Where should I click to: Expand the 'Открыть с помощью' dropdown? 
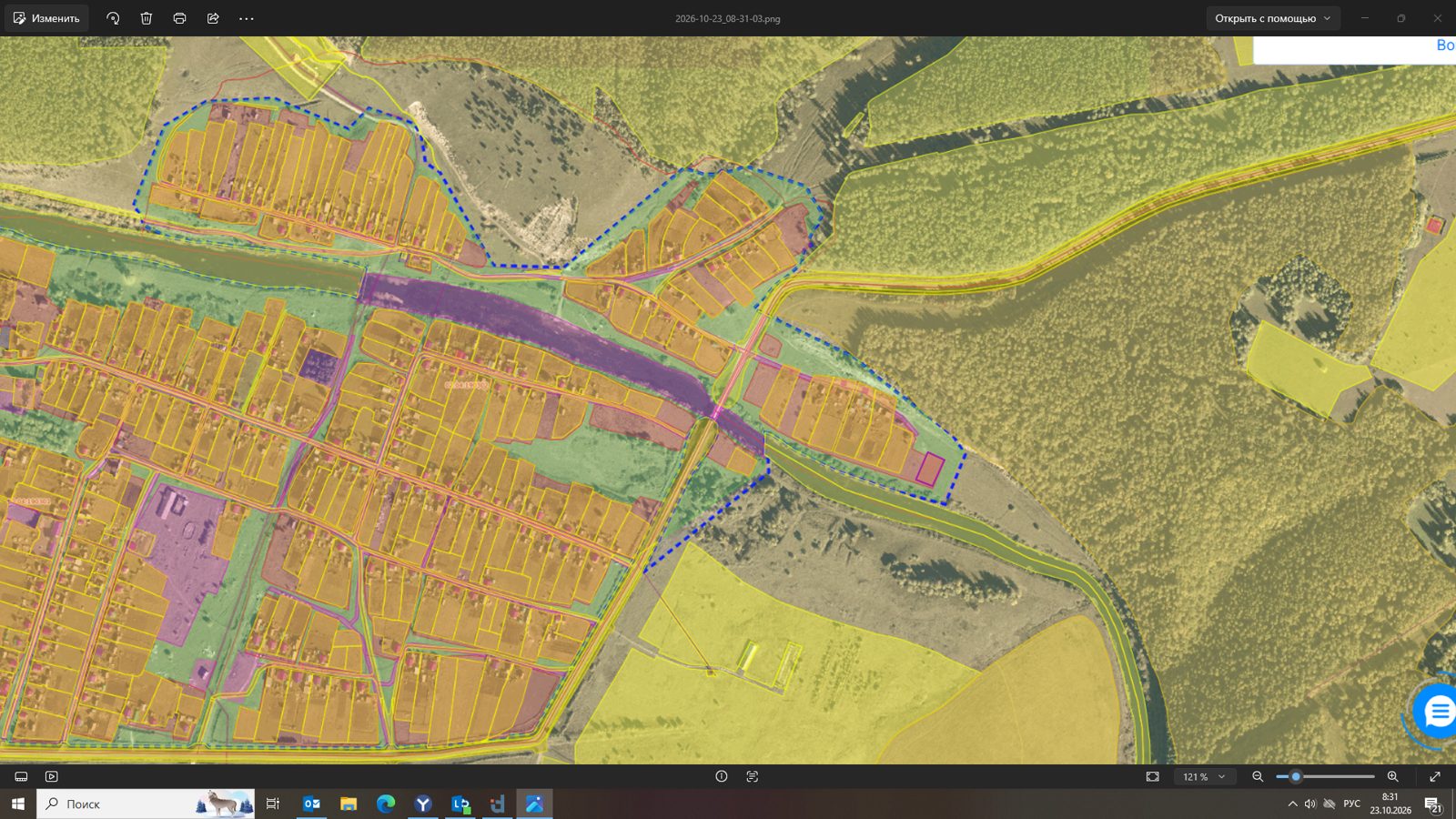click(1273, 18)
